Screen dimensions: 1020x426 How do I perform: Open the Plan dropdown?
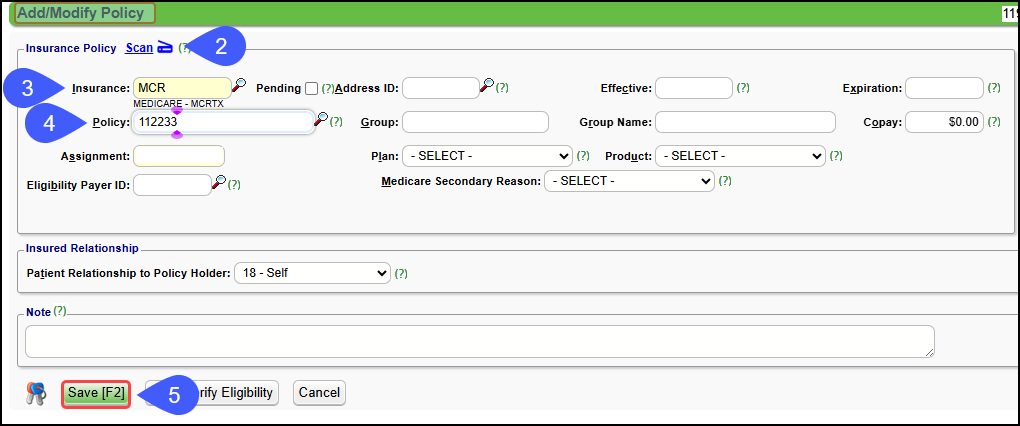[486, 156]
